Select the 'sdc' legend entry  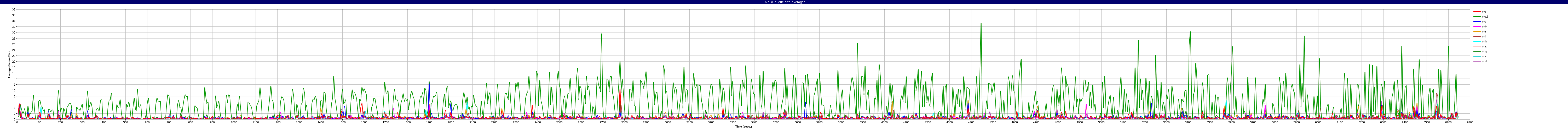tap(1485, 21)
